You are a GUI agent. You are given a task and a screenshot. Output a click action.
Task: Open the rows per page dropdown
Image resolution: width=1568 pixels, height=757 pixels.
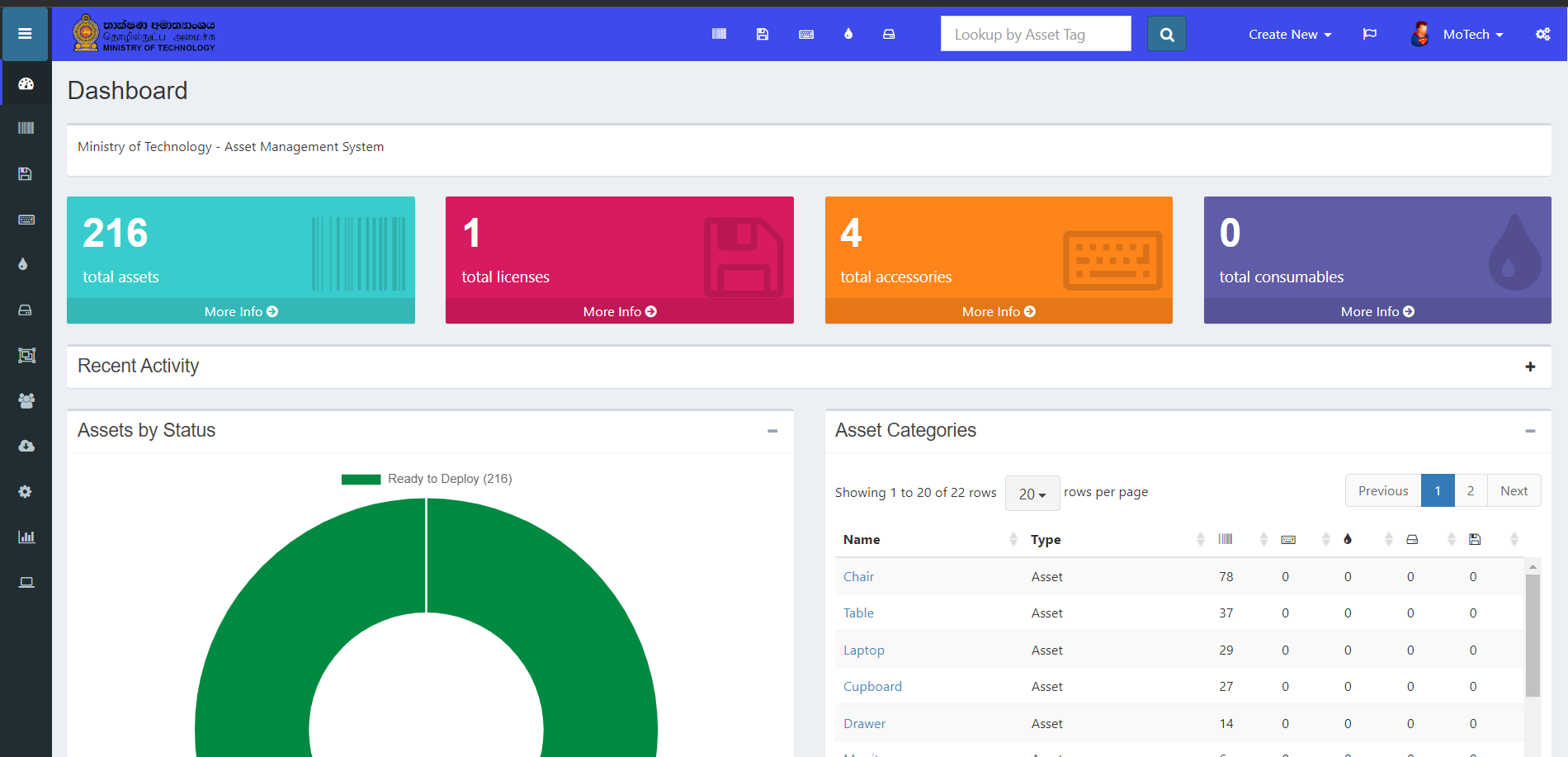pos(1032,494)
